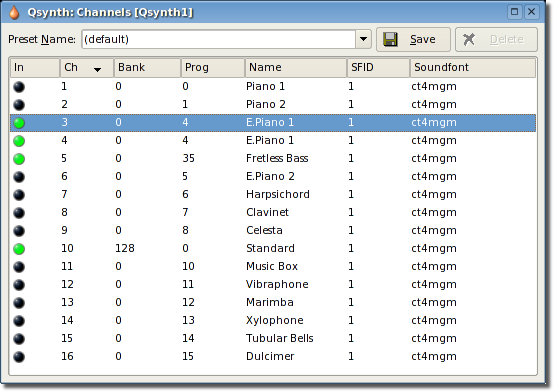This screenshot has height=392, width=554.
Task: Click program value 14 in Tubular Bells row
Action: coord(188,339)
